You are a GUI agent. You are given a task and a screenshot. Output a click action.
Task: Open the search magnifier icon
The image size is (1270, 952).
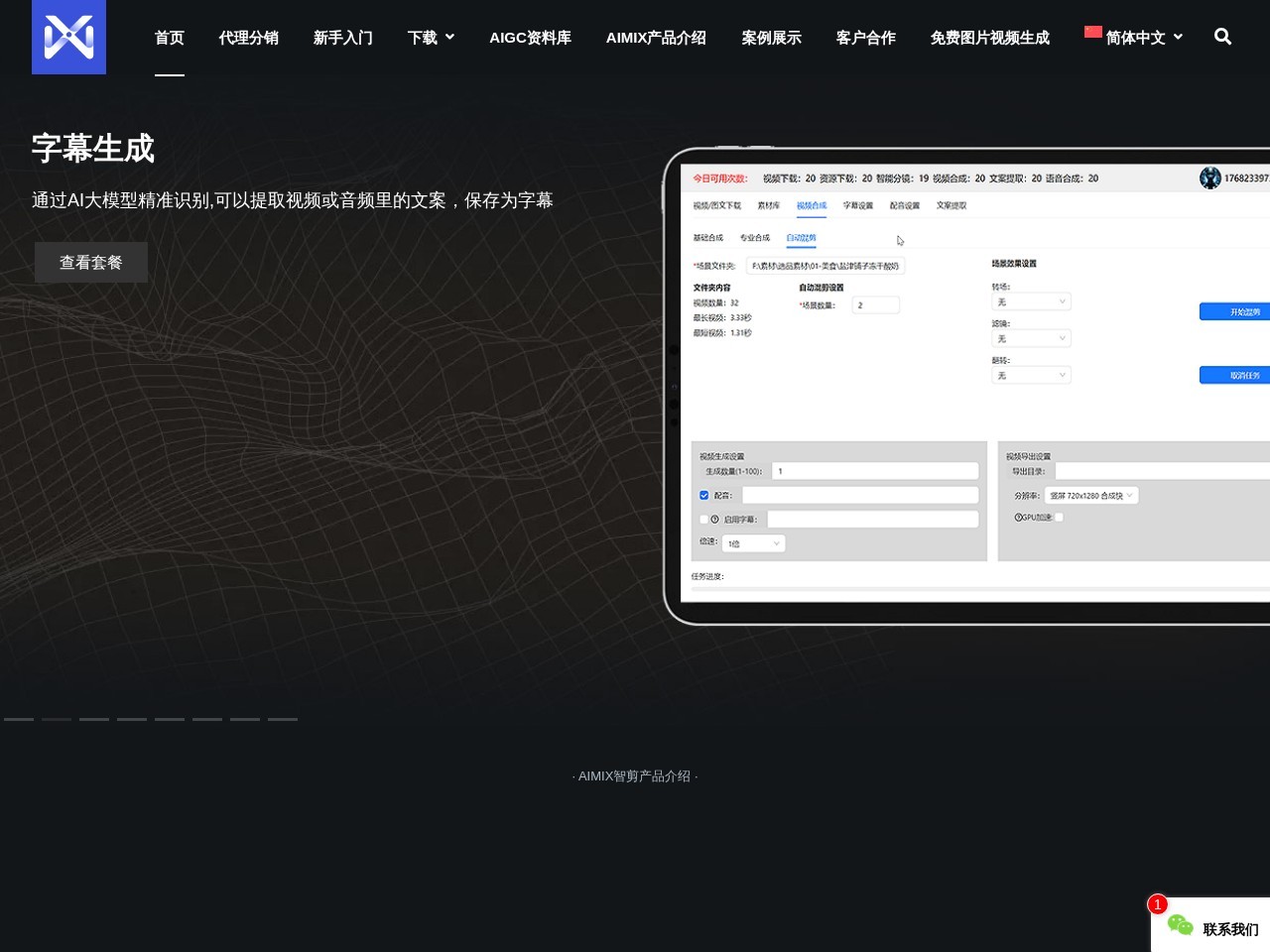coord(1221,37)
